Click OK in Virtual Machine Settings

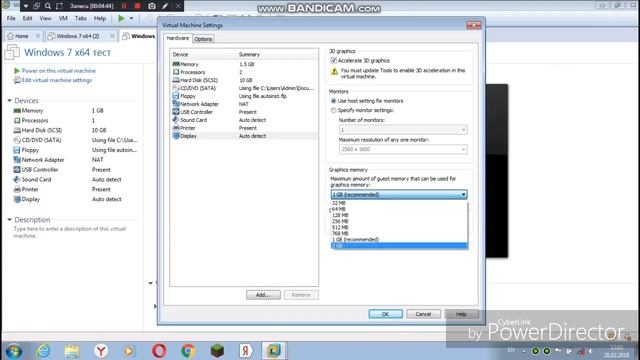click(x=385, y=314)
